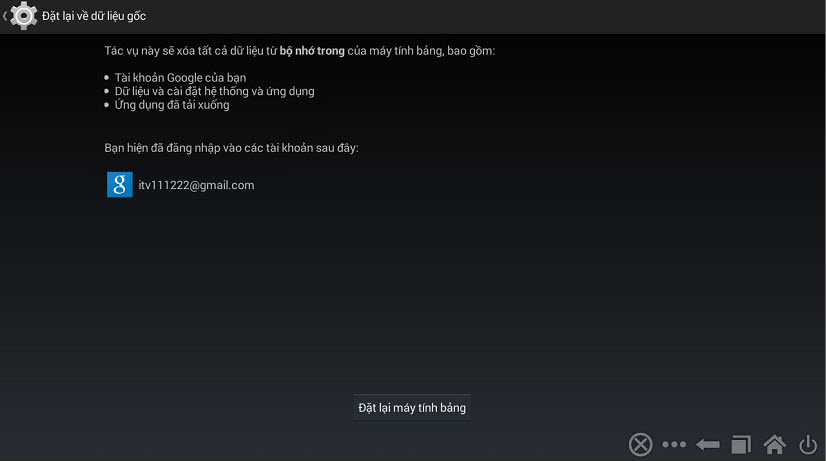Click the Settings gear icon in header
Image resolution: width=826 pixels, height=461 pixels.
tap(23, 16)
